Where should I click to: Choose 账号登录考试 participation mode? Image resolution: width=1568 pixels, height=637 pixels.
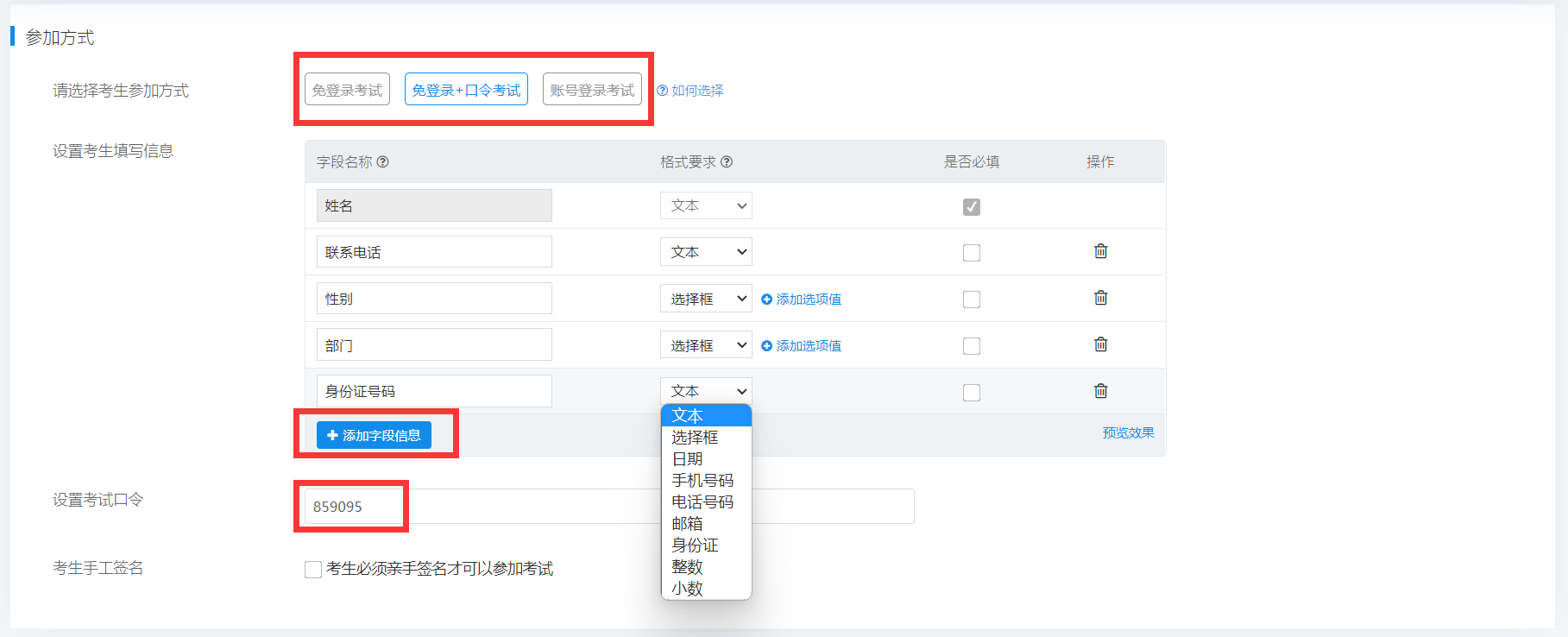592,90
